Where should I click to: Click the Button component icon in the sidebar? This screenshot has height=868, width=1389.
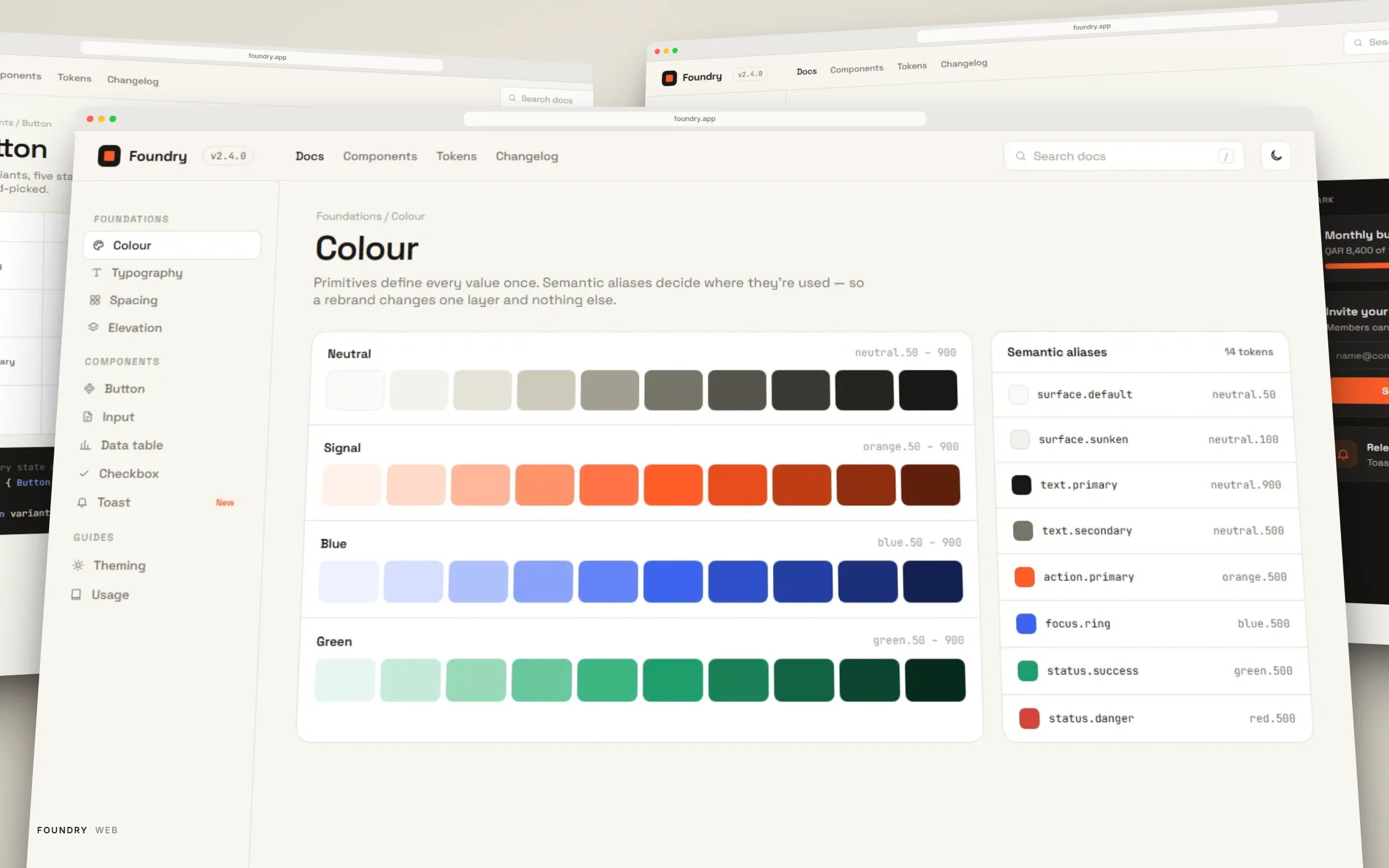(89, 388)
